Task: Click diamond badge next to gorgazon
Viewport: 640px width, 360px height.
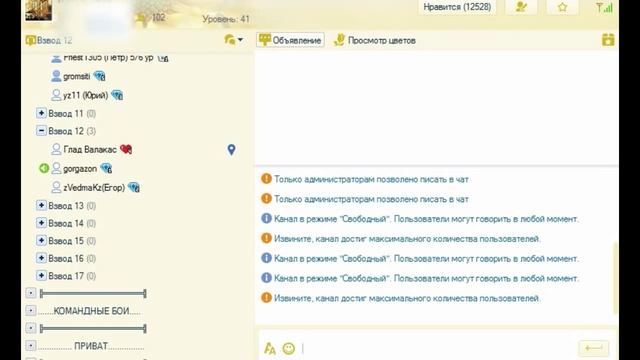Action: pyautogui.click(x=106, y=168)
